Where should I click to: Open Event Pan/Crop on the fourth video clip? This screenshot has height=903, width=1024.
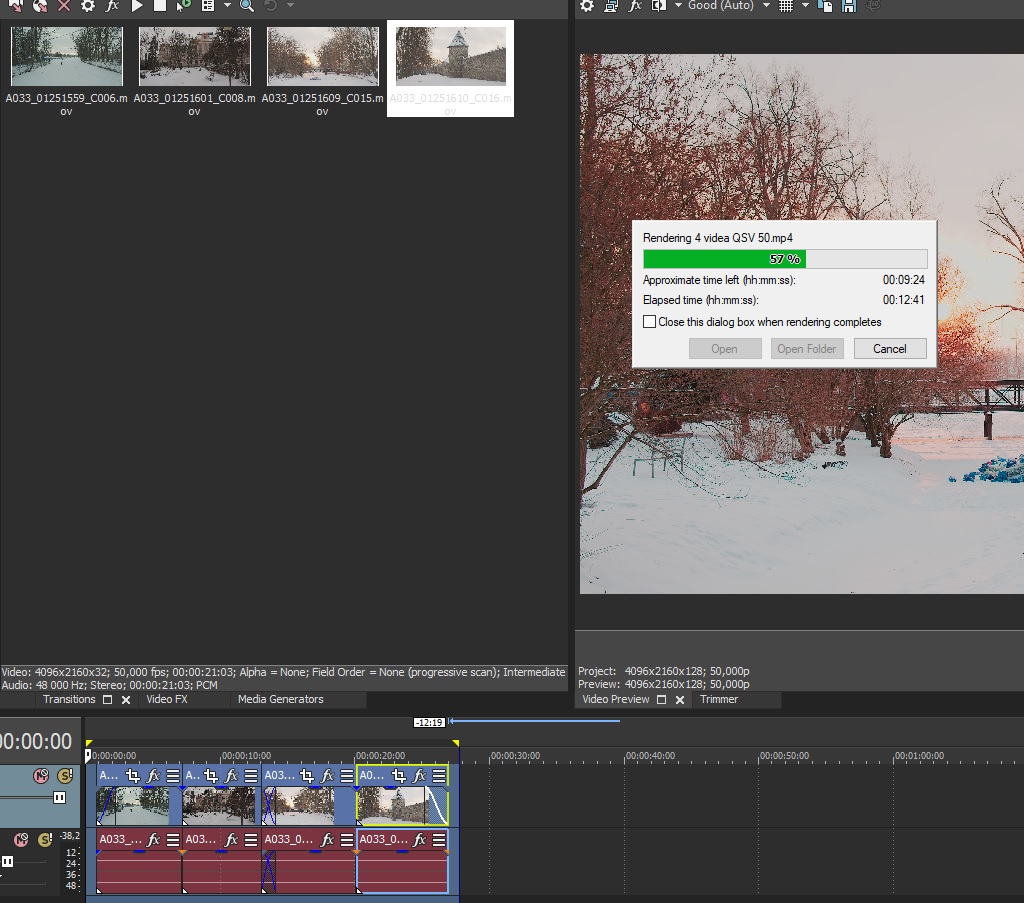click(398, 776)
